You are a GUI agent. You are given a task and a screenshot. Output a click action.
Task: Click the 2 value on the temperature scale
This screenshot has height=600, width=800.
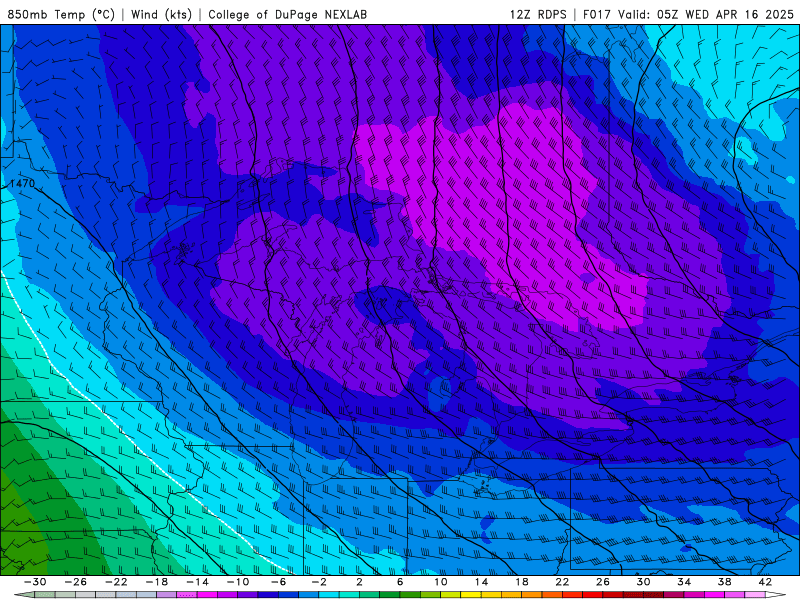[x=359, y=582]
